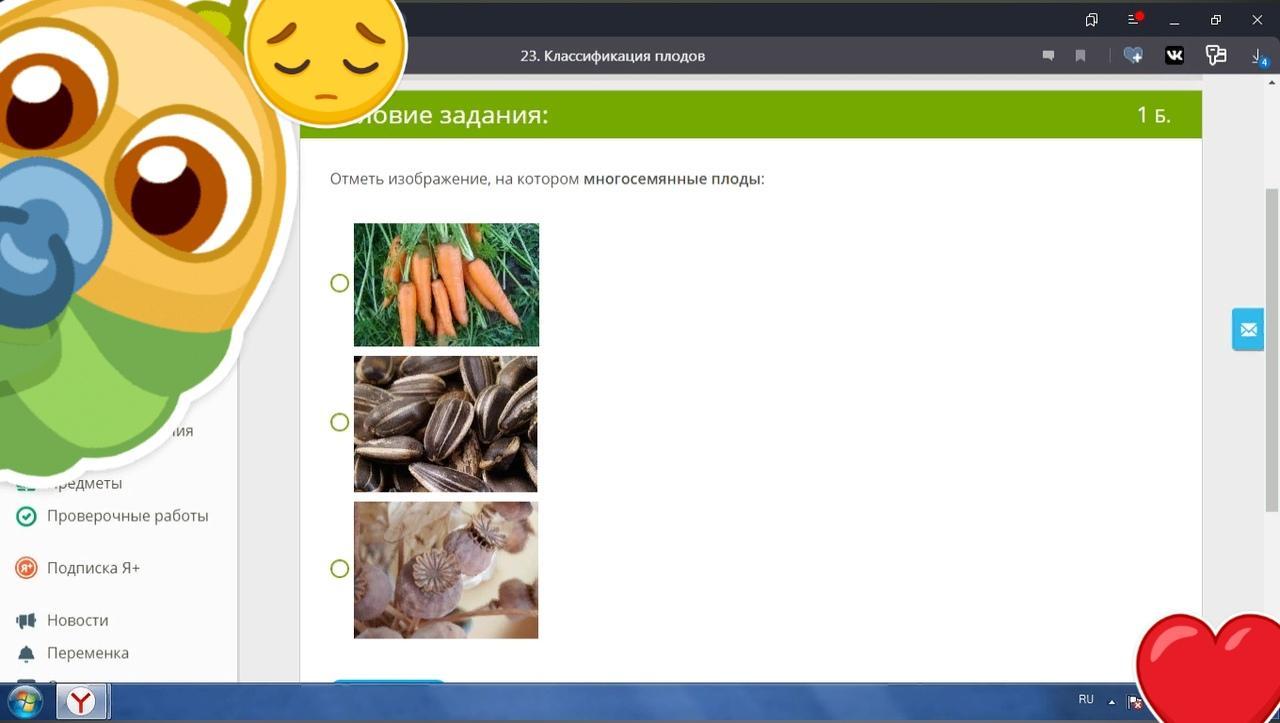Open the Подписка Я+ link
This screenshot has width=1280, height=723.
(x=93, y=568)
